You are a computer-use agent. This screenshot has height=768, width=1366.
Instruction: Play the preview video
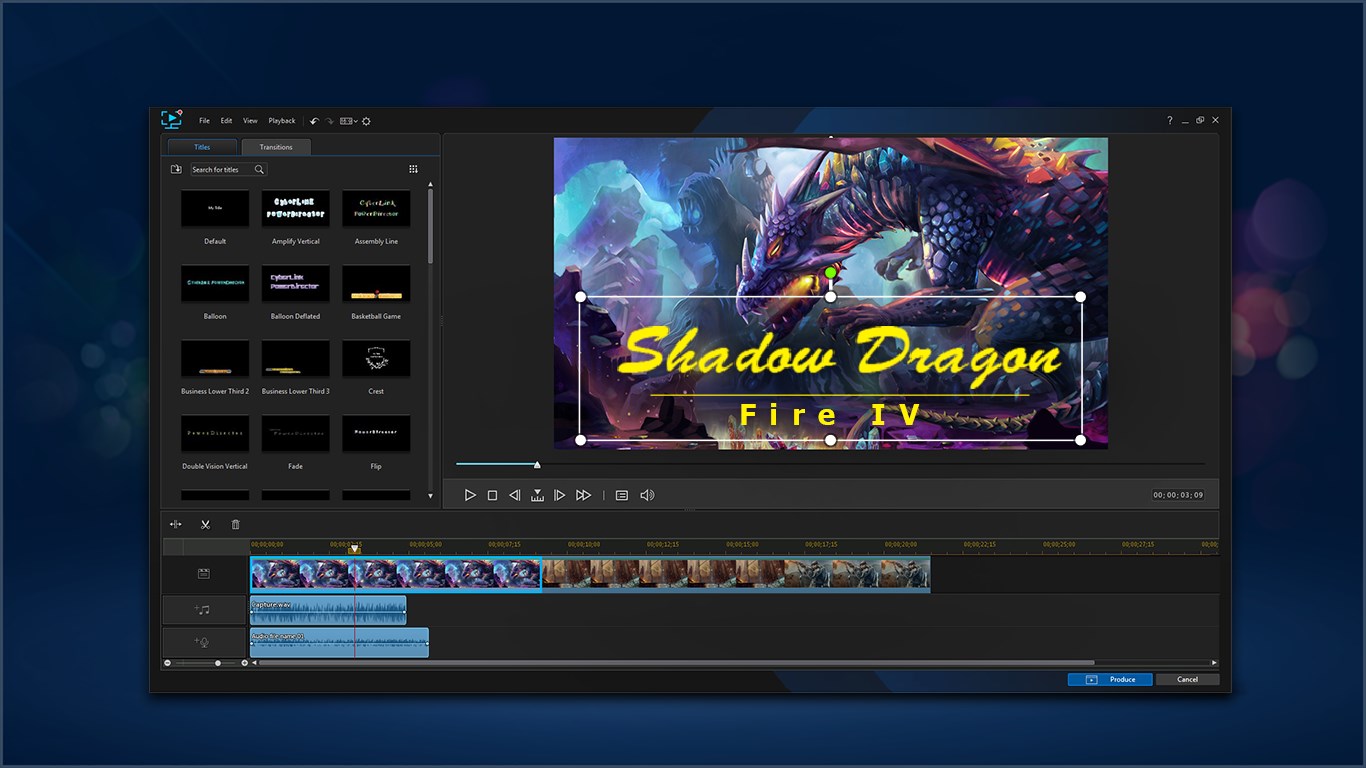470,495
